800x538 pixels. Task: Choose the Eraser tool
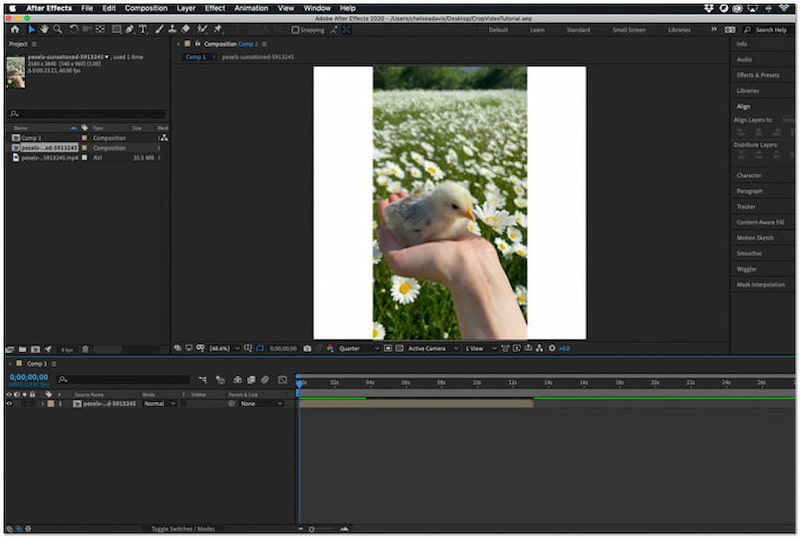[x=185, y=29]
